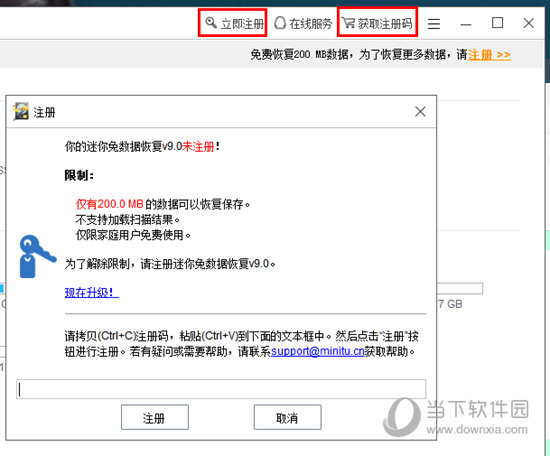The width and height of the screenshot is (550, 456).
Task: Click the 仅有200.0 MB limit line
Action: [163, 204]
